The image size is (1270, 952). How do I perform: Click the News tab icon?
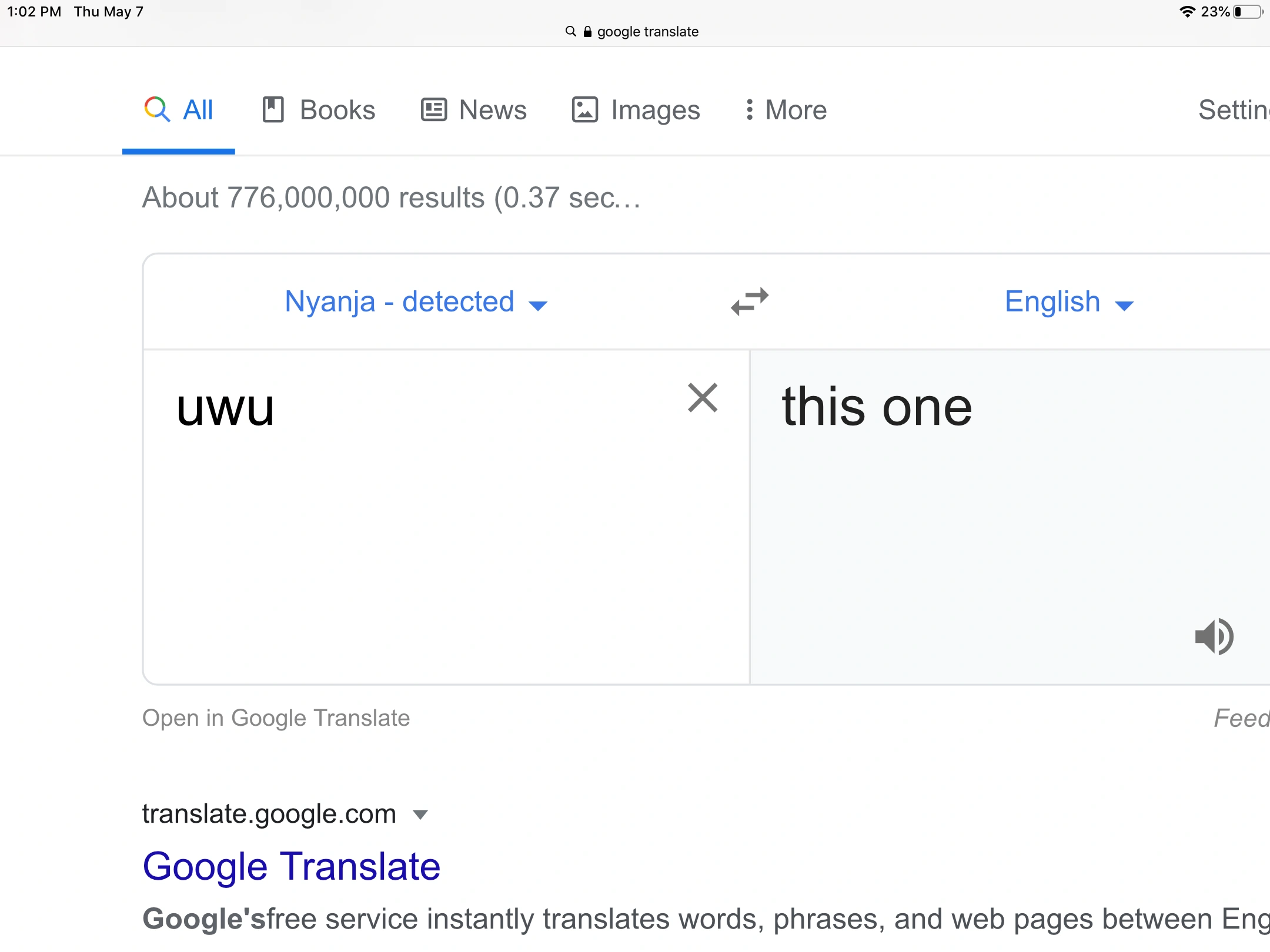point(434,110)
